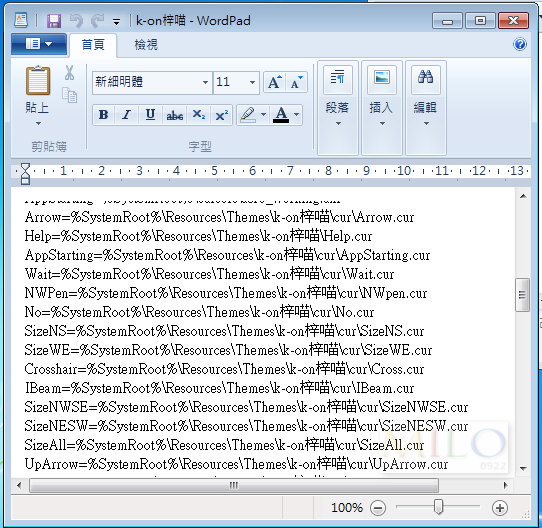
Task: Click the WordPad document icon in title bar
Action: [x=21, y=20]
